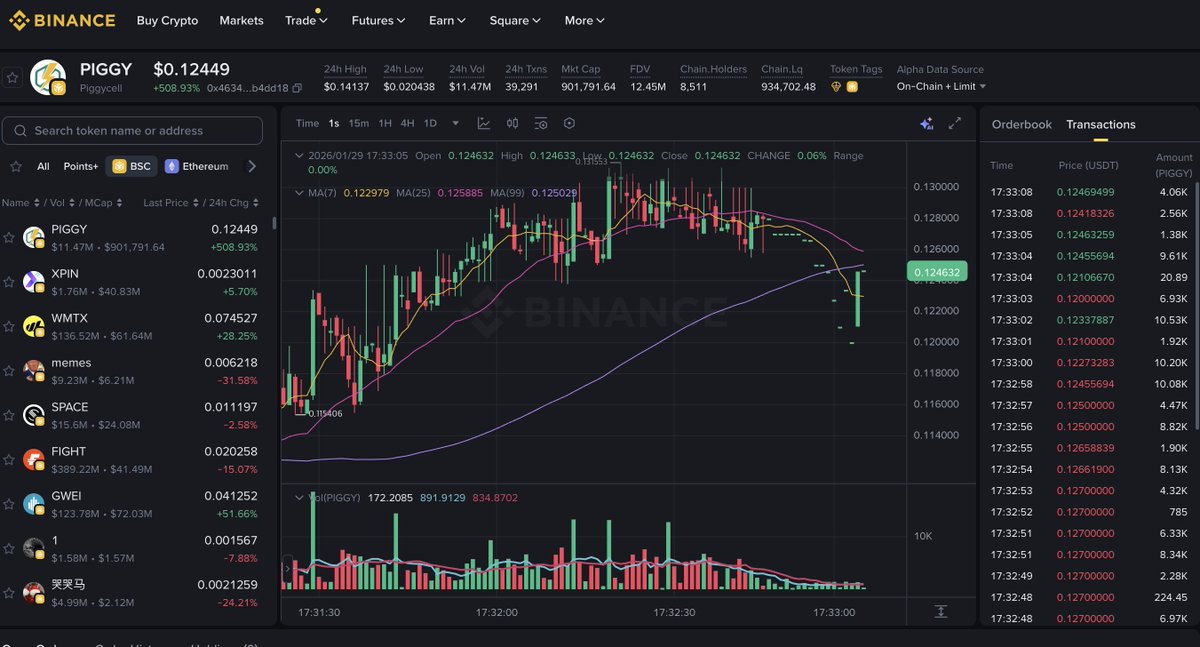Filter token list by All
The height and width of the screenshot is (647, 1200).
(43, 166)
